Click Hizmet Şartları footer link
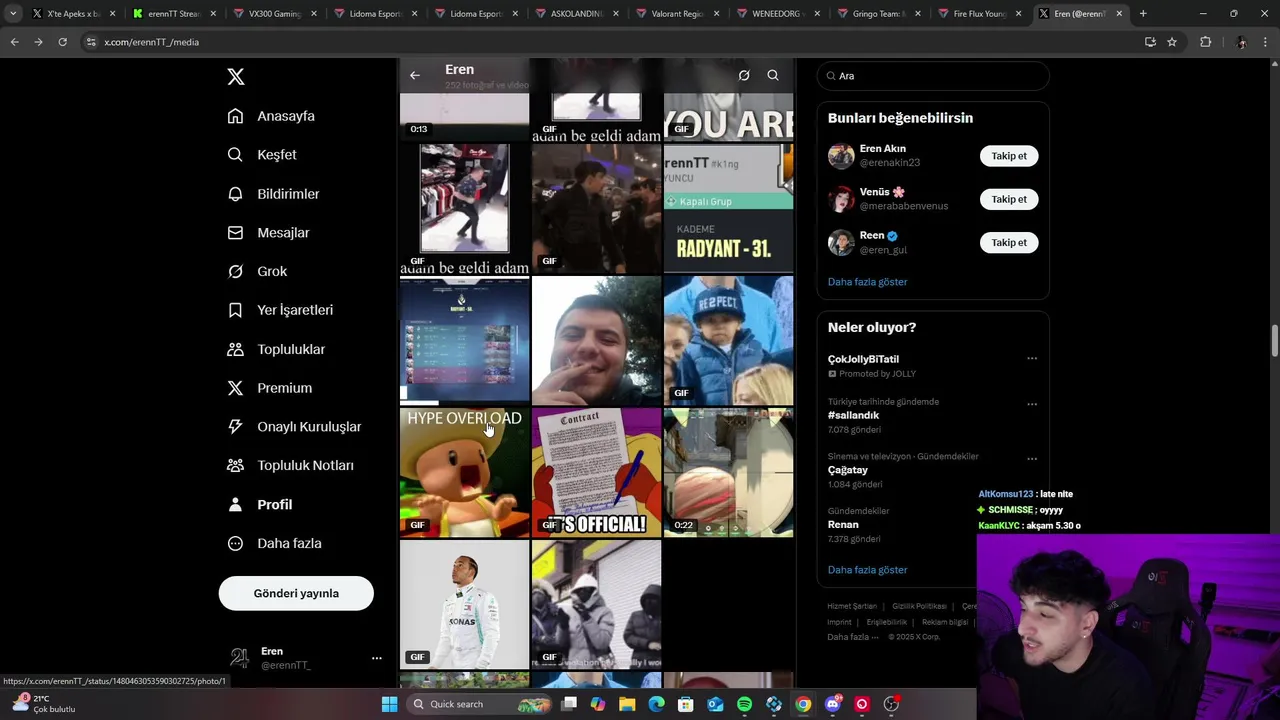This screenshot has width=1280, height=720. point(852,606)
